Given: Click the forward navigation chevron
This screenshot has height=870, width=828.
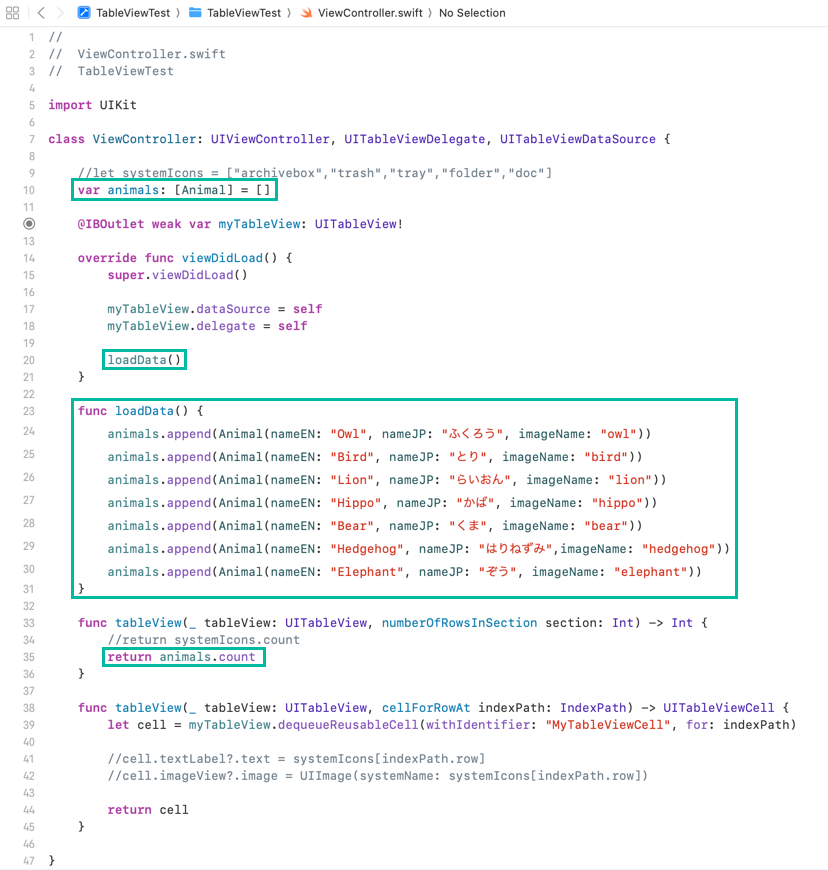Looking at the screenshot, I should [61, 13].
